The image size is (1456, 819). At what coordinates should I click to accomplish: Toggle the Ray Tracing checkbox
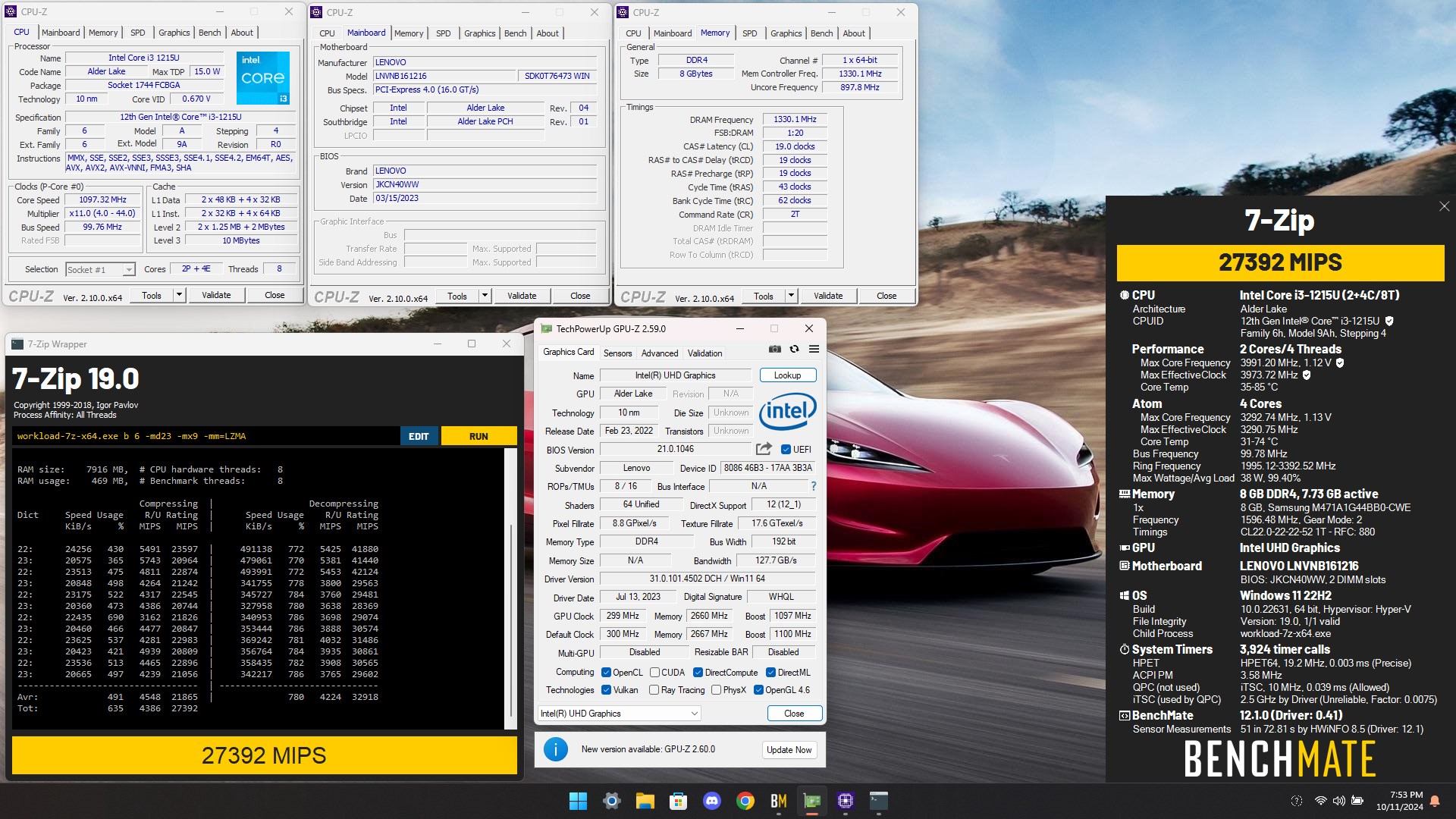654,690
